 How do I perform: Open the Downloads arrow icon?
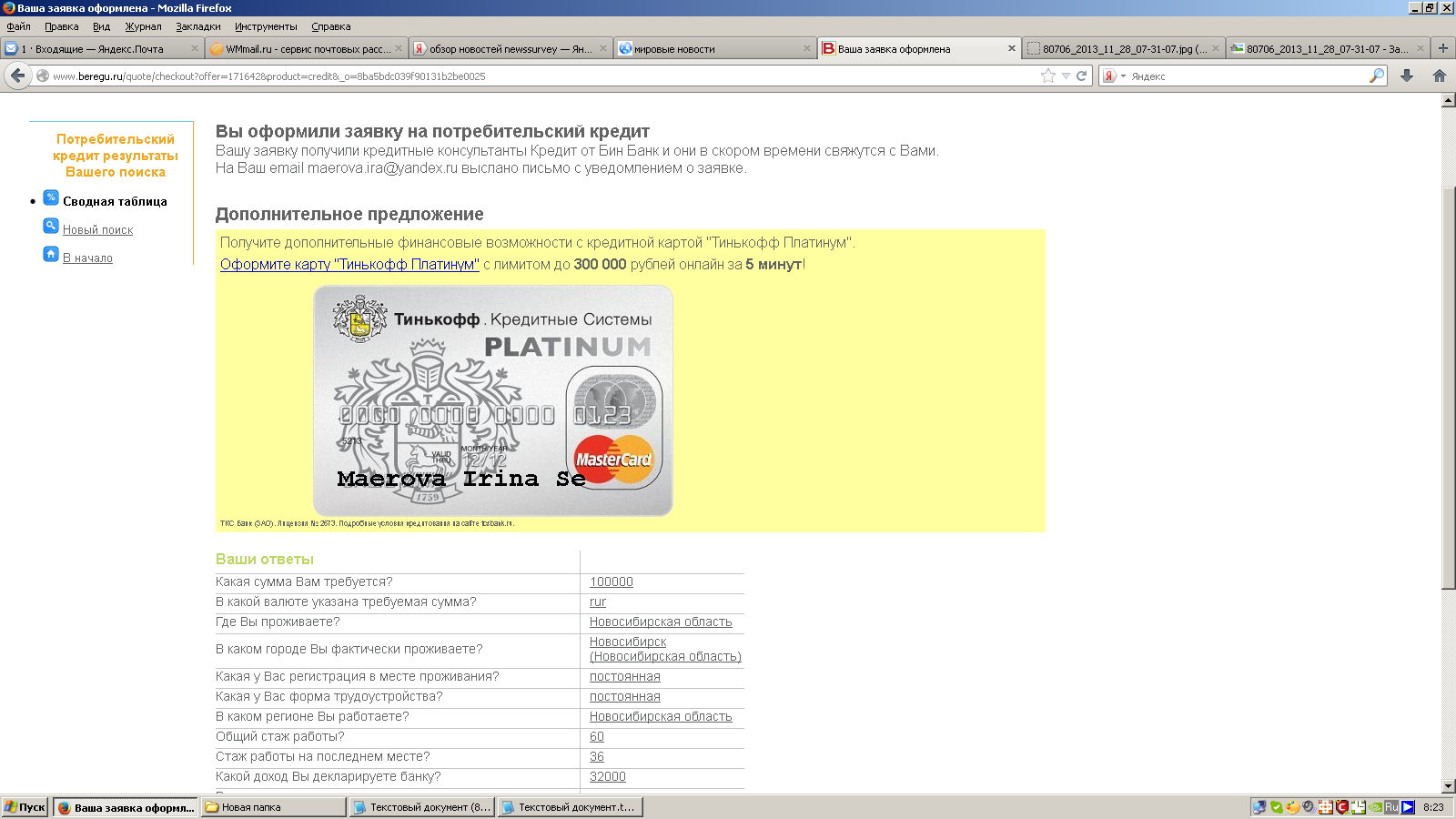1407,76
